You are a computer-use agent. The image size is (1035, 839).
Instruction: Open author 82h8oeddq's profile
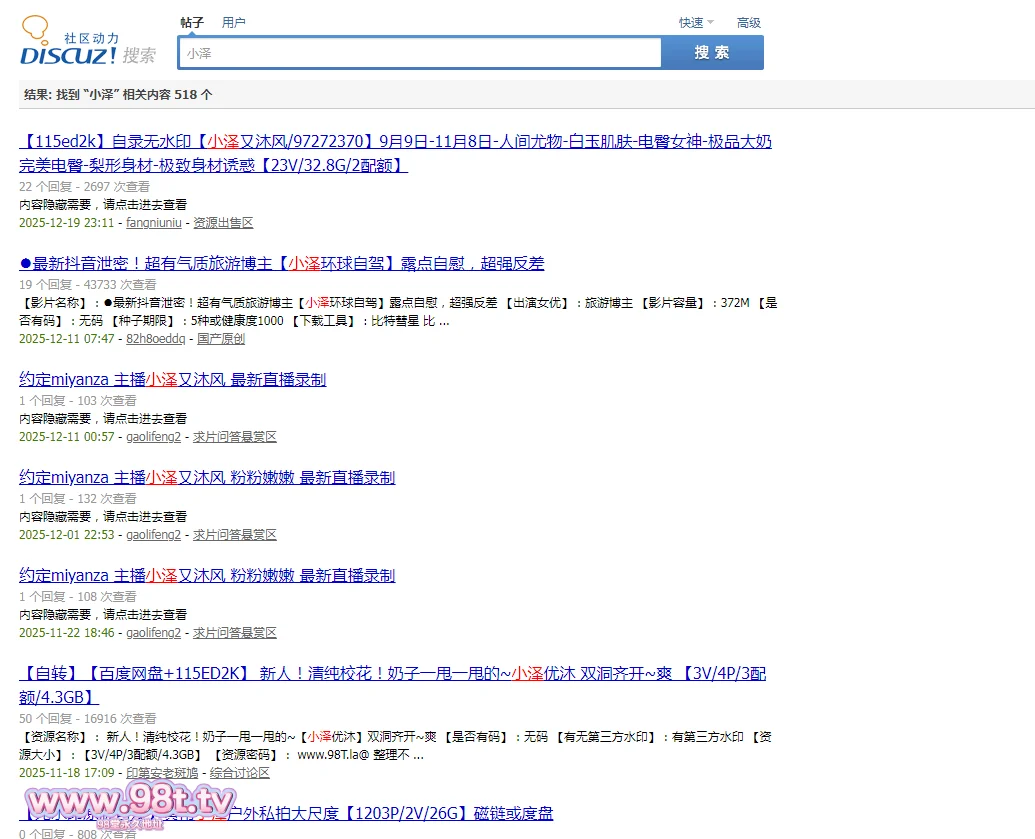point(155,339)
